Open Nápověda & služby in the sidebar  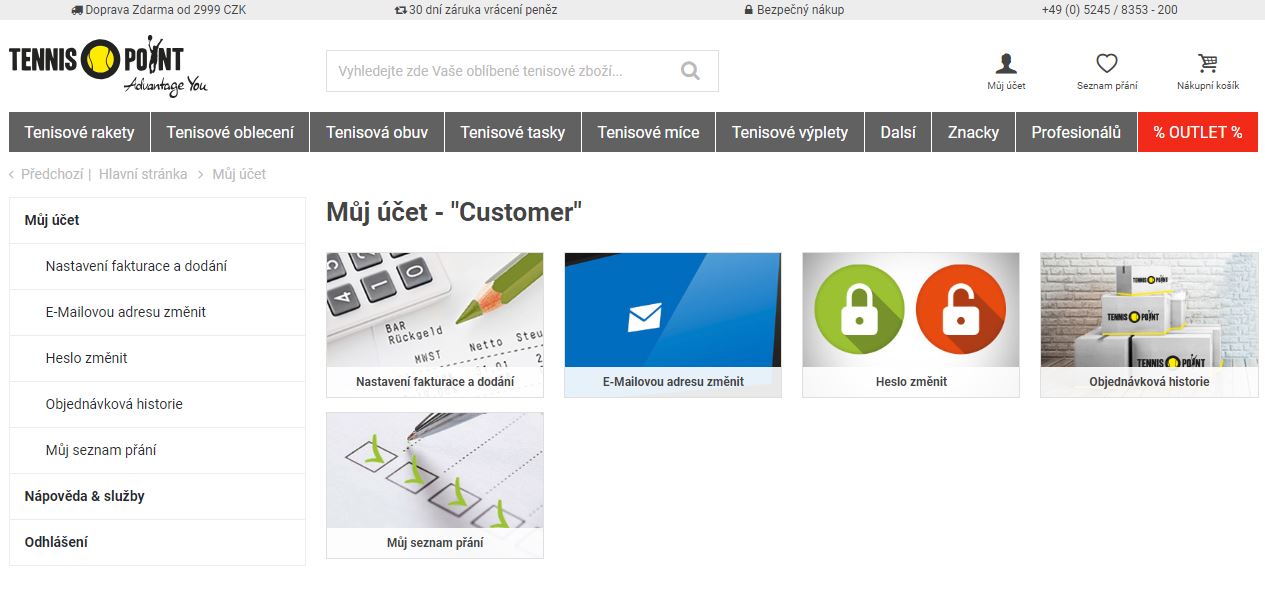(157, 496)
